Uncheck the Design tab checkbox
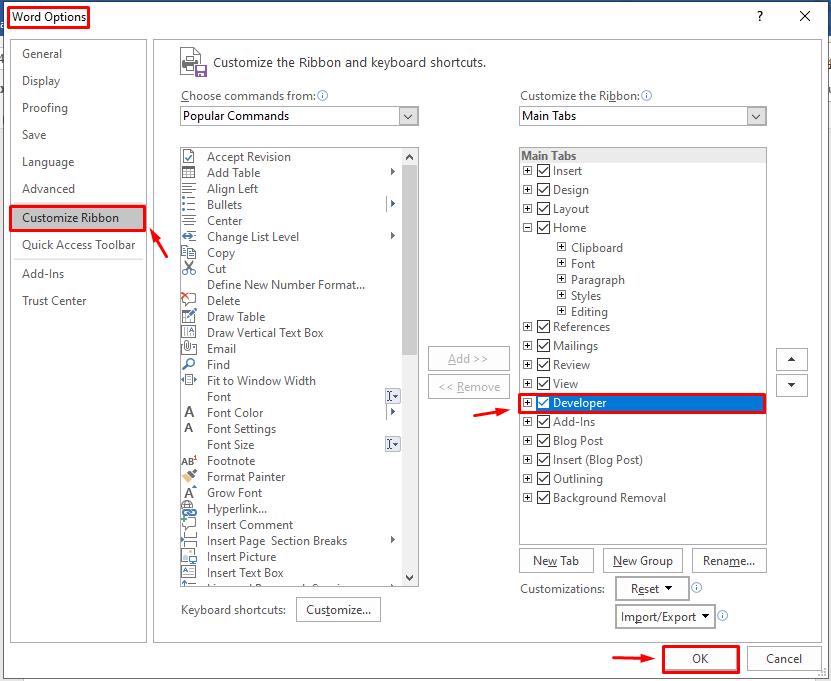 [543, 190]
